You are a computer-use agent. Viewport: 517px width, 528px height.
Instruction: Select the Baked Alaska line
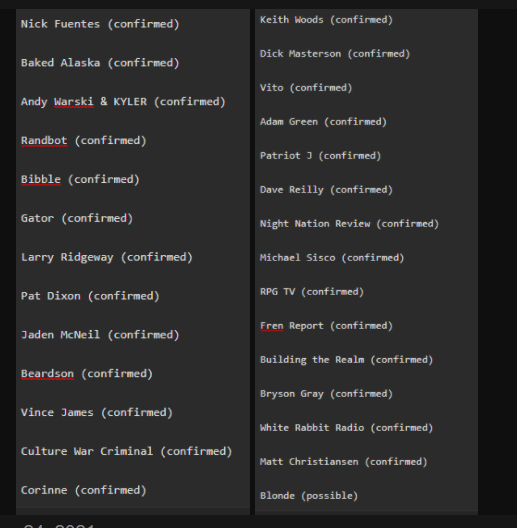100,63
